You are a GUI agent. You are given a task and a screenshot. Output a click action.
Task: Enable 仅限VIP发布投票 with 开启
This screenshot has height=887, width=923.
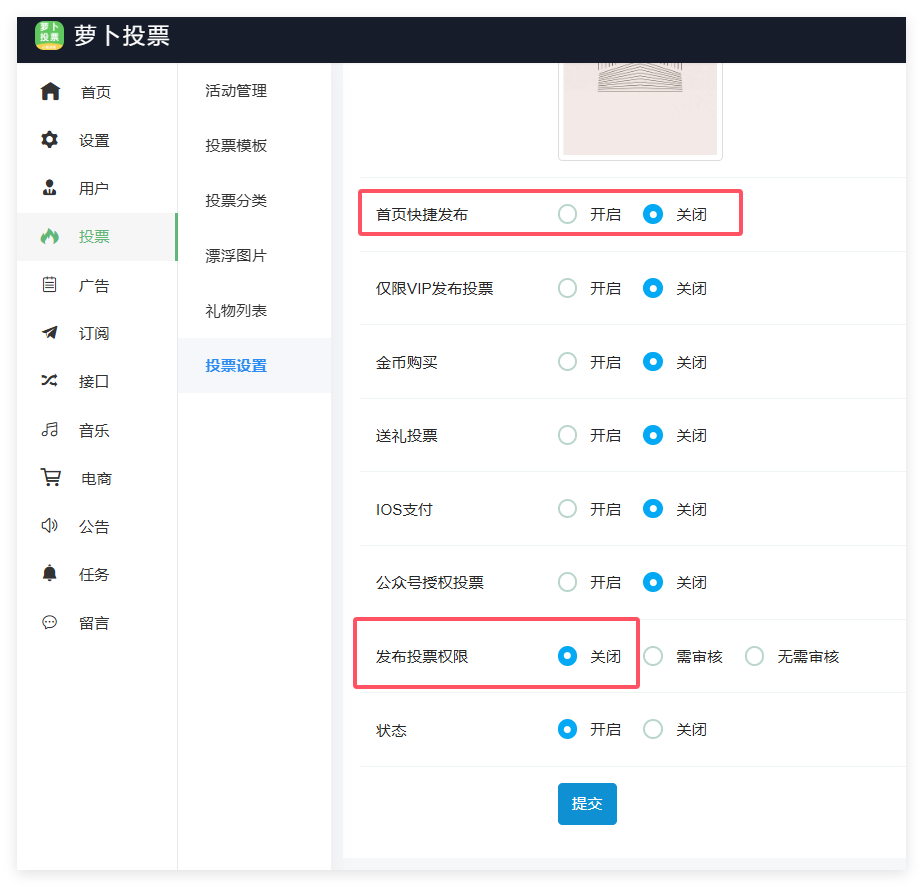(x=567, y=288)
